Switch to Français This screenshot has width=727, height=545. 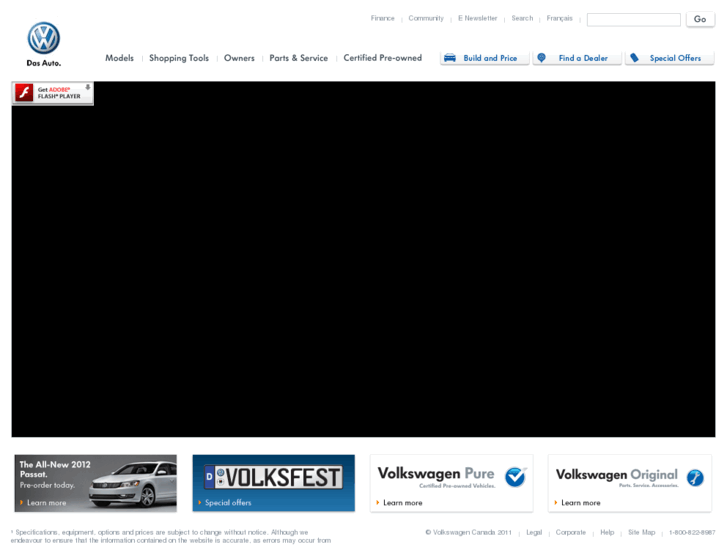(560, 18)
